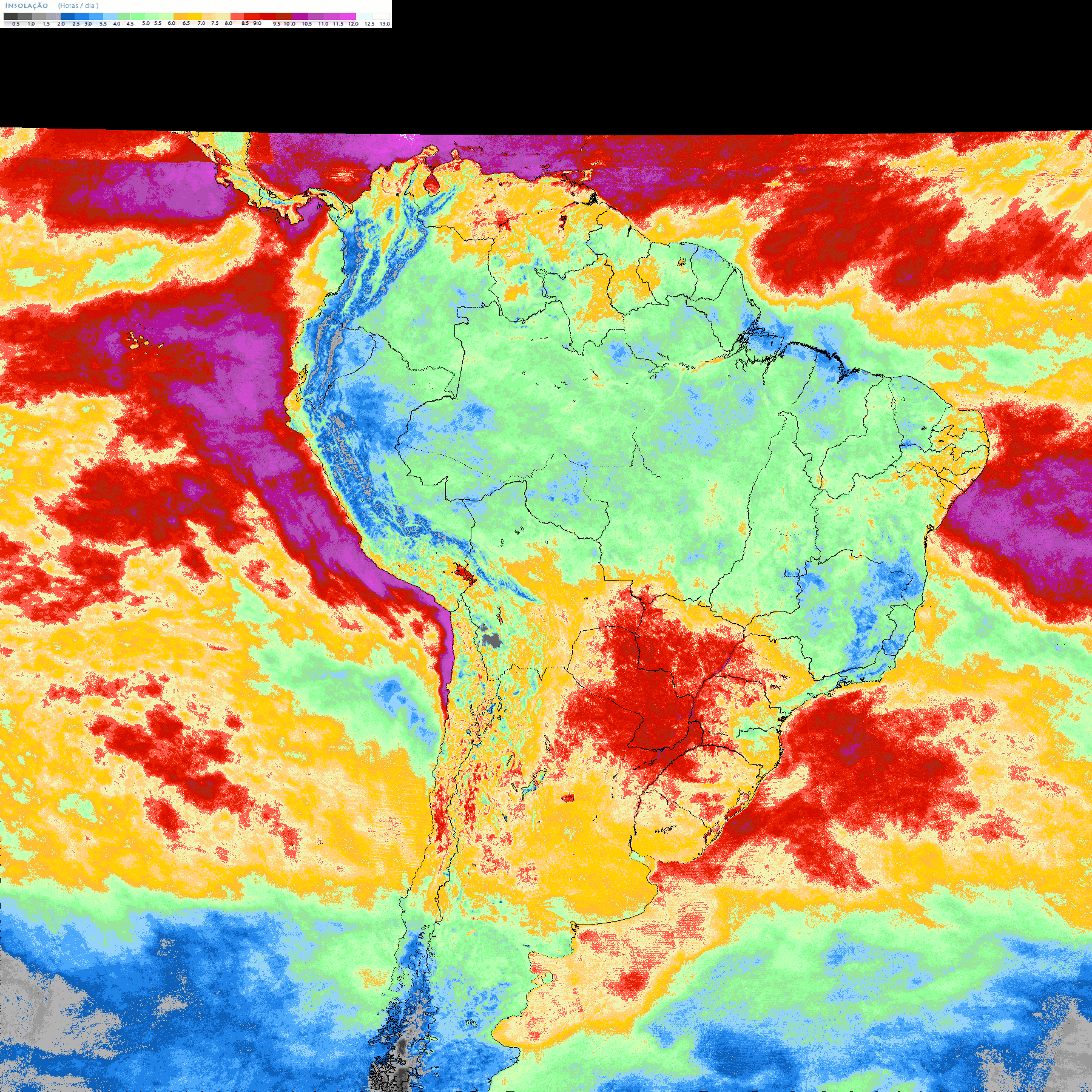Image resolution: width=1092 pixels, height=1092 pixels.
Task: Pick the bright red swatch between 8.5 and 9.0
Action: (x=252, y=16)
